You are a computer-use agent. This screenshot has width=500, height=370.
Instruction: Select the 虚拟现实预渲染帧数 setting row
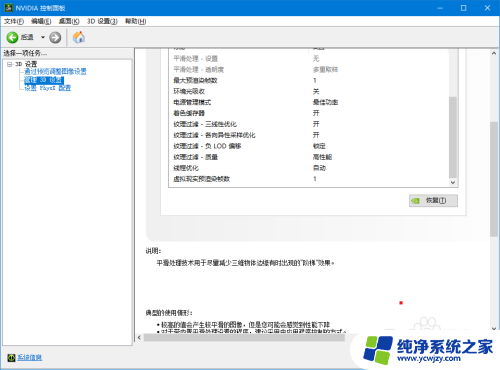(309, 179)
